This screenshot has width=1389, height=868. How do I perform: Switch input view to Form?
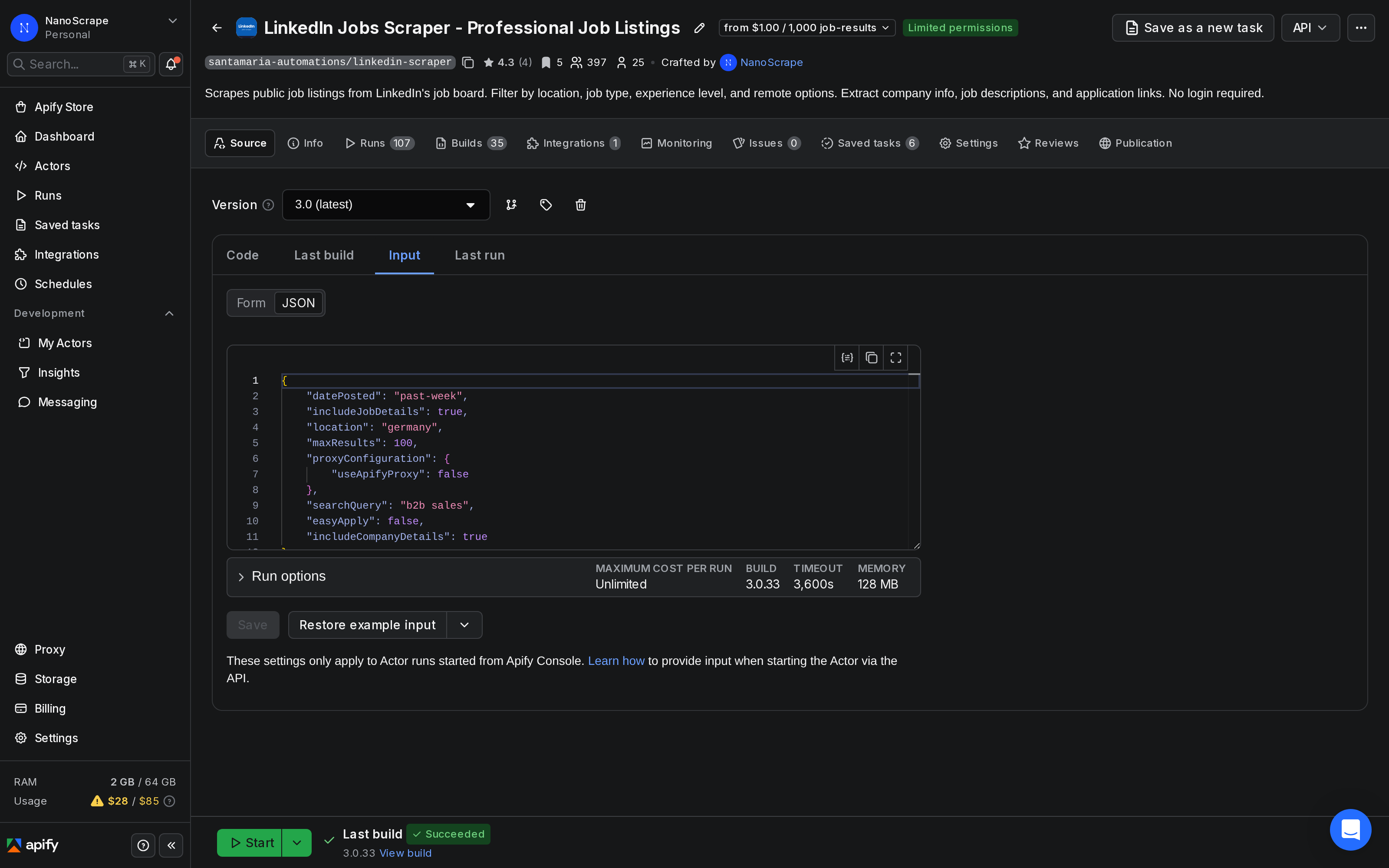(251, 302)
